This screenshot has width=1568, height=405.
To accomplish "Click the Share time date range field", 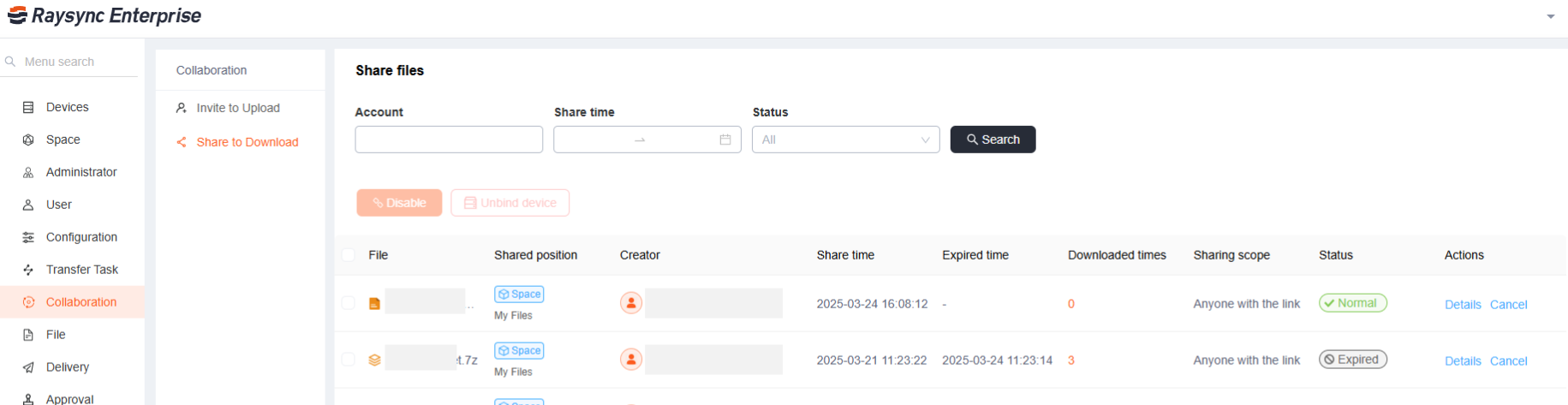I will 647,140.
